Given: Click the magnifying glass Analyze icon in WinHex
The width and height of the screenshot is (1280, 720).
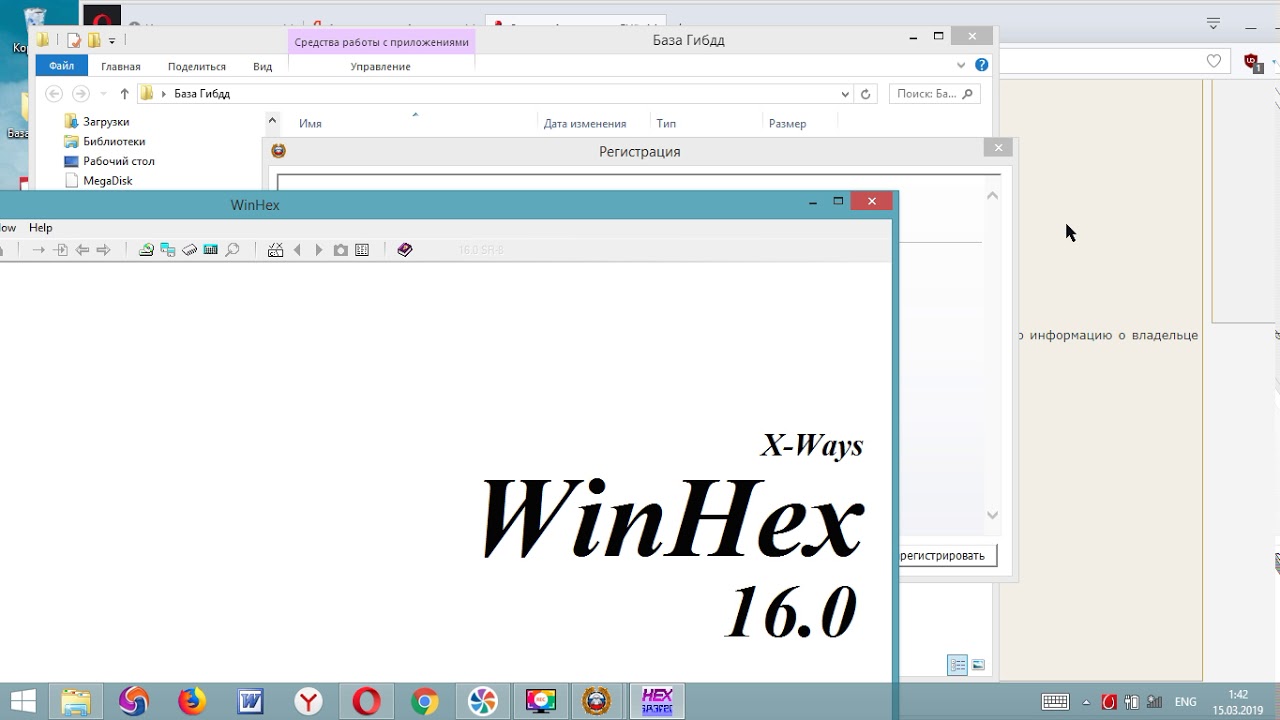Looking at the screenshot, I should (232, 250).
